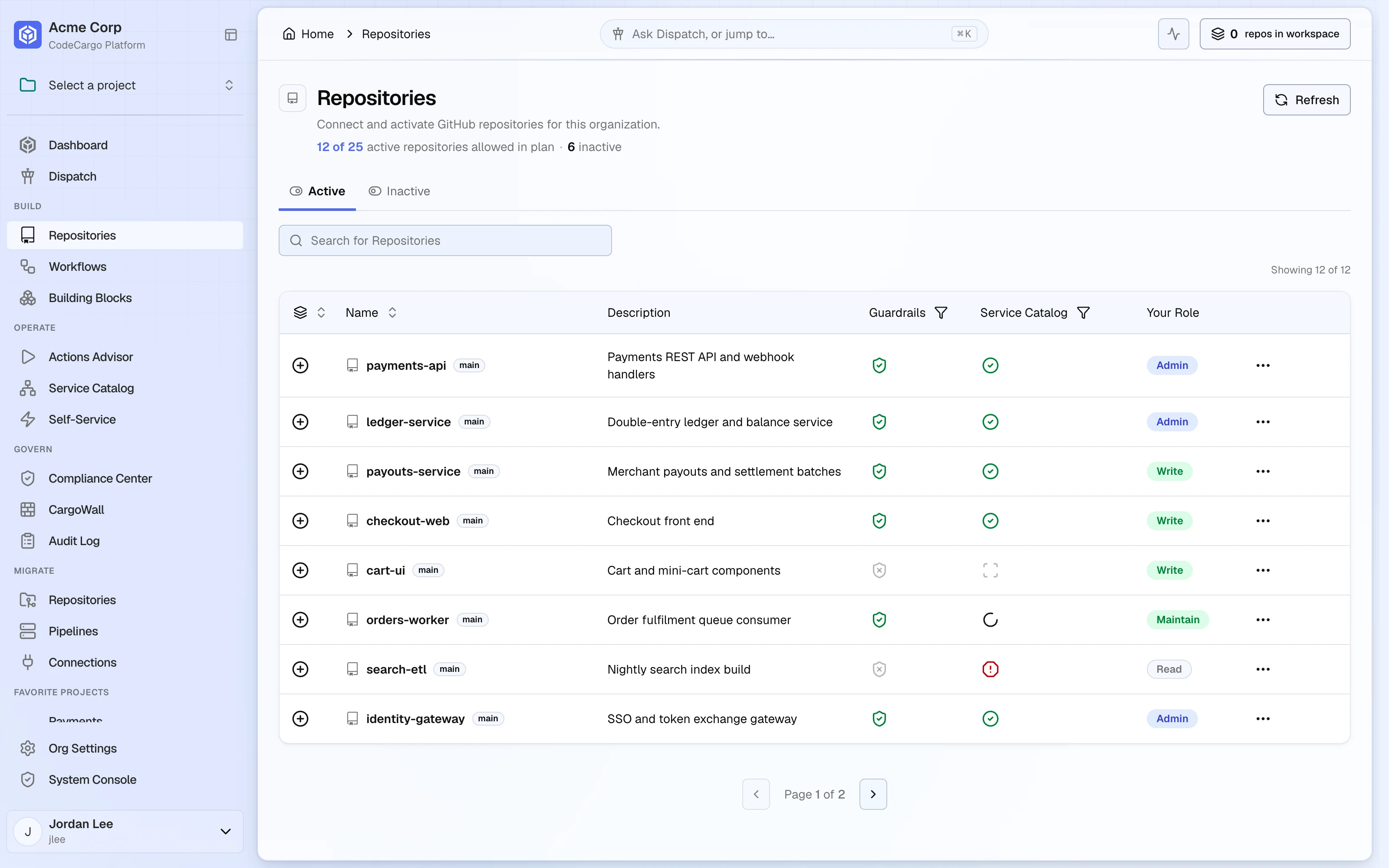Open CargoWall in sidebar

pos(125,509)
